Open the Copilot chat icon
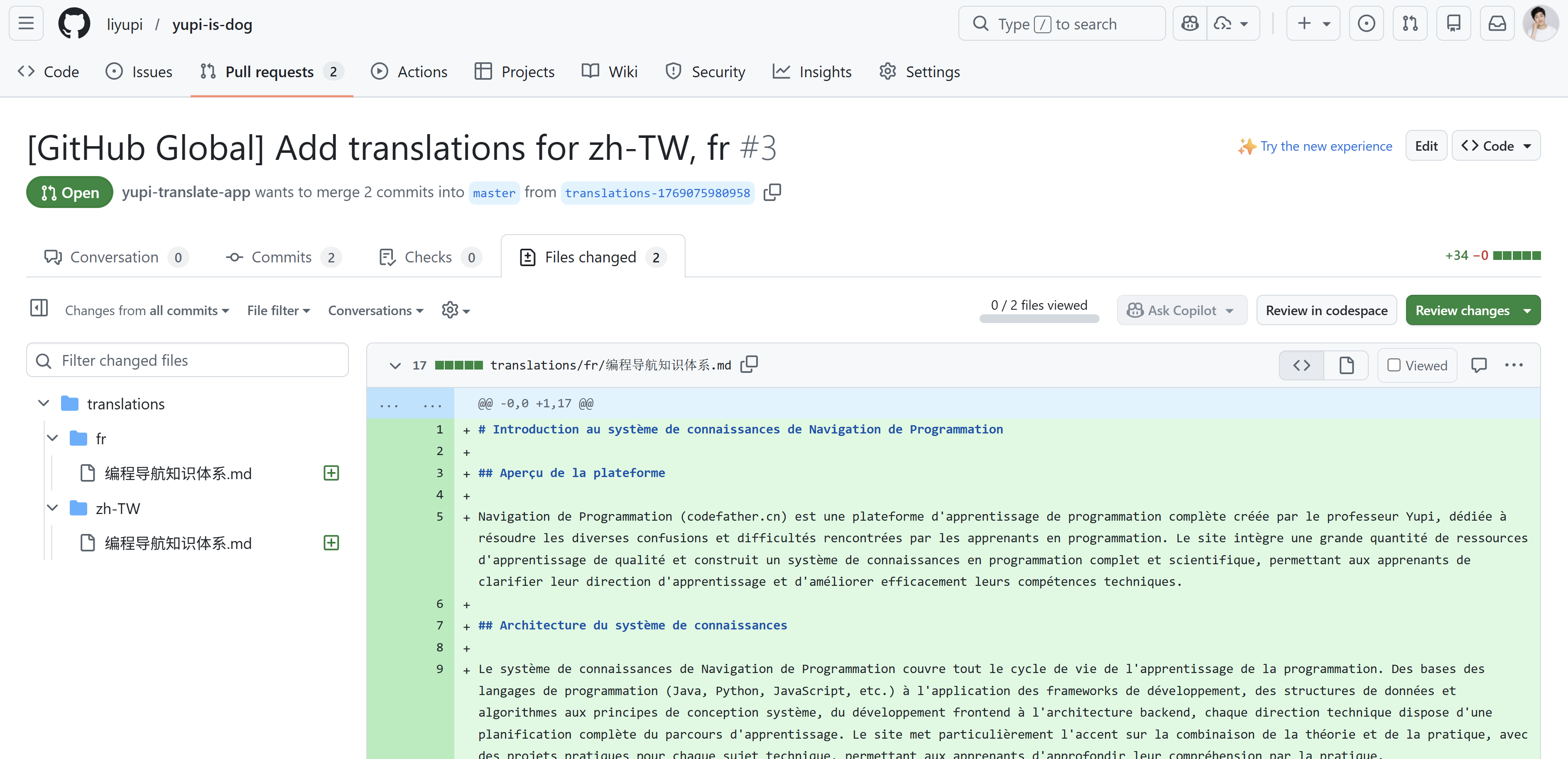 click(x=1189, y=24)
